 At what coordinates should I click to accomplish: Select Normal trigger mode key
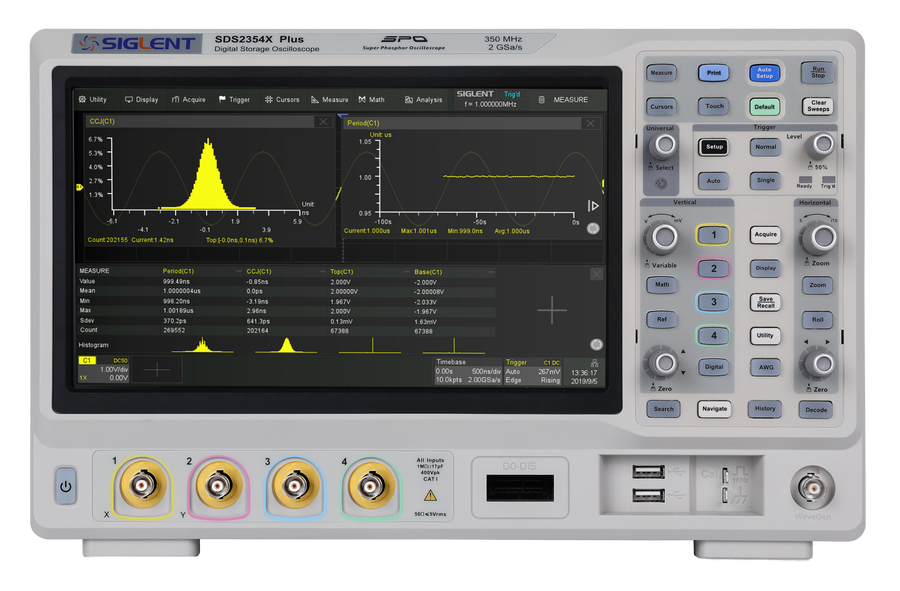coord(765,147)
